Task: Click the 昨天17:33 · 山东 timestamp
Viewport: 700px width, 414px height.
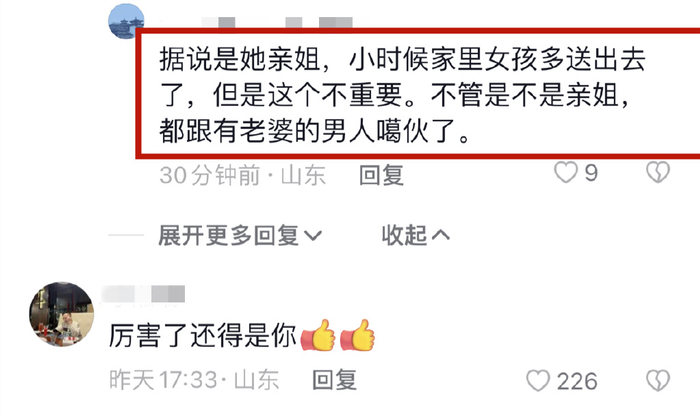Action: tap(194, 380)
